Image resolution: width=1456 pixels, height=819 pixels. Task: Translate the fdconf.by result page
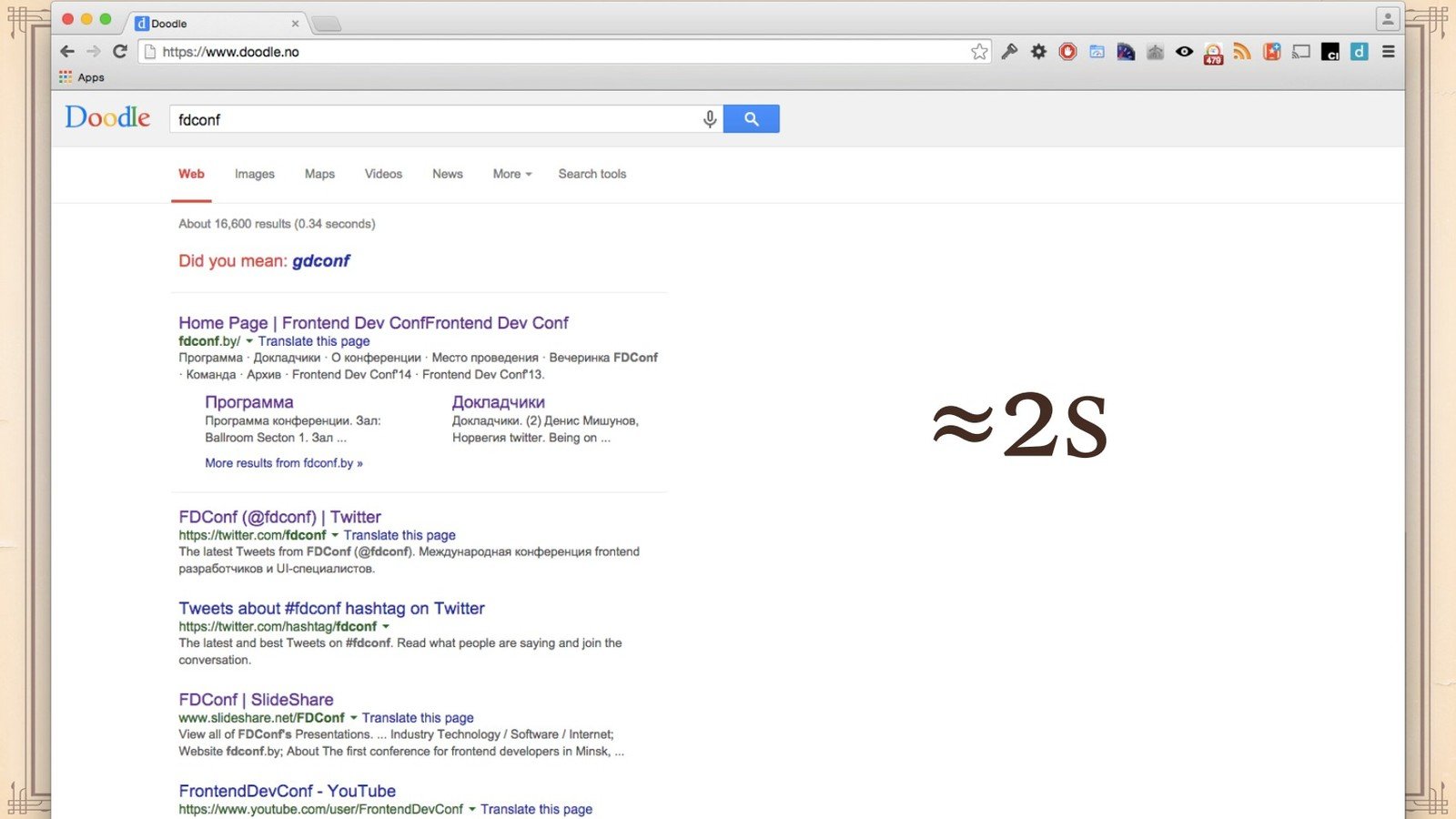(314, 341)
